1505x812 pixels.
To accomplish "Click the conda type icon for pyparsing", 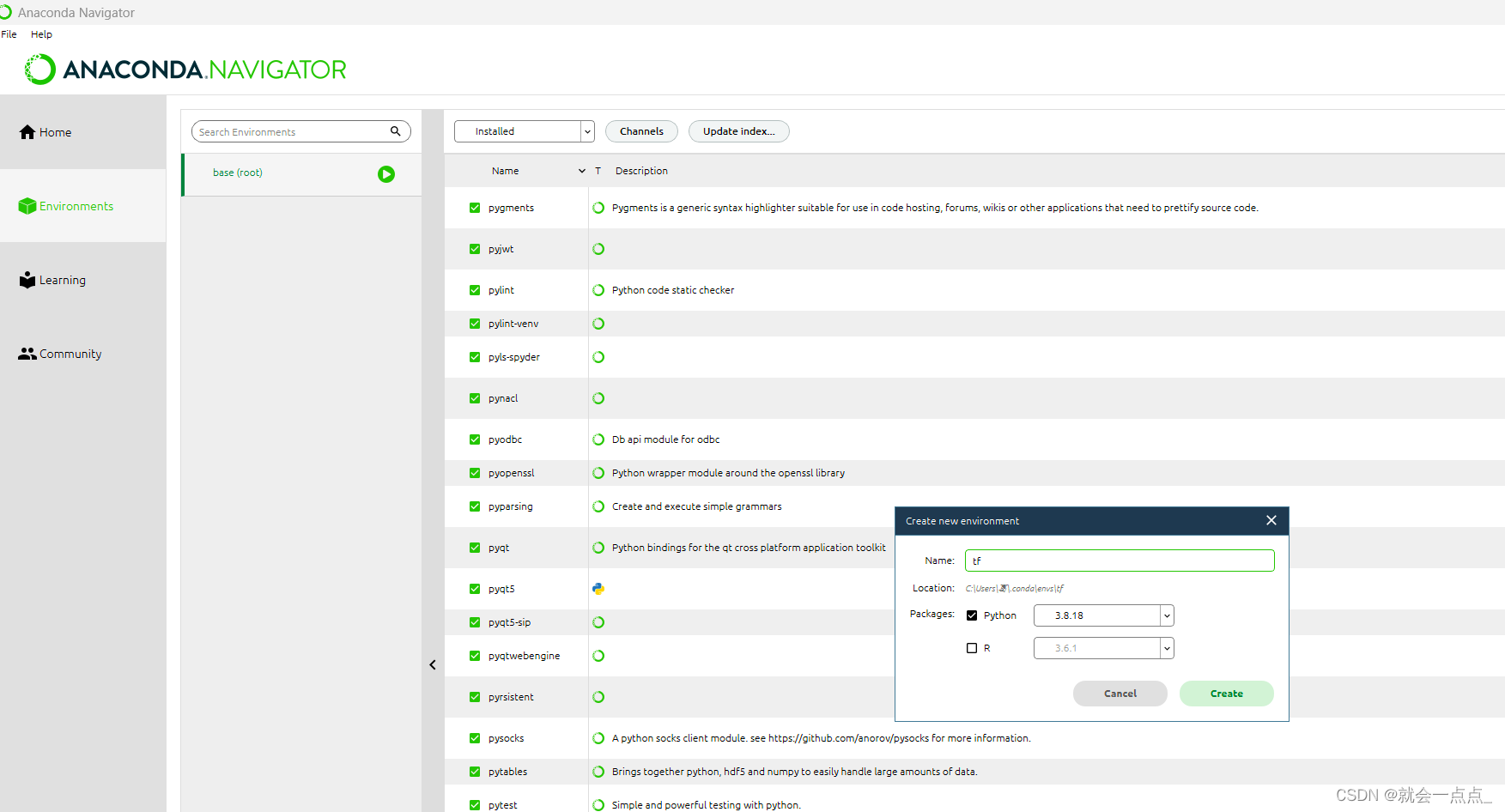I will [598, 506].
